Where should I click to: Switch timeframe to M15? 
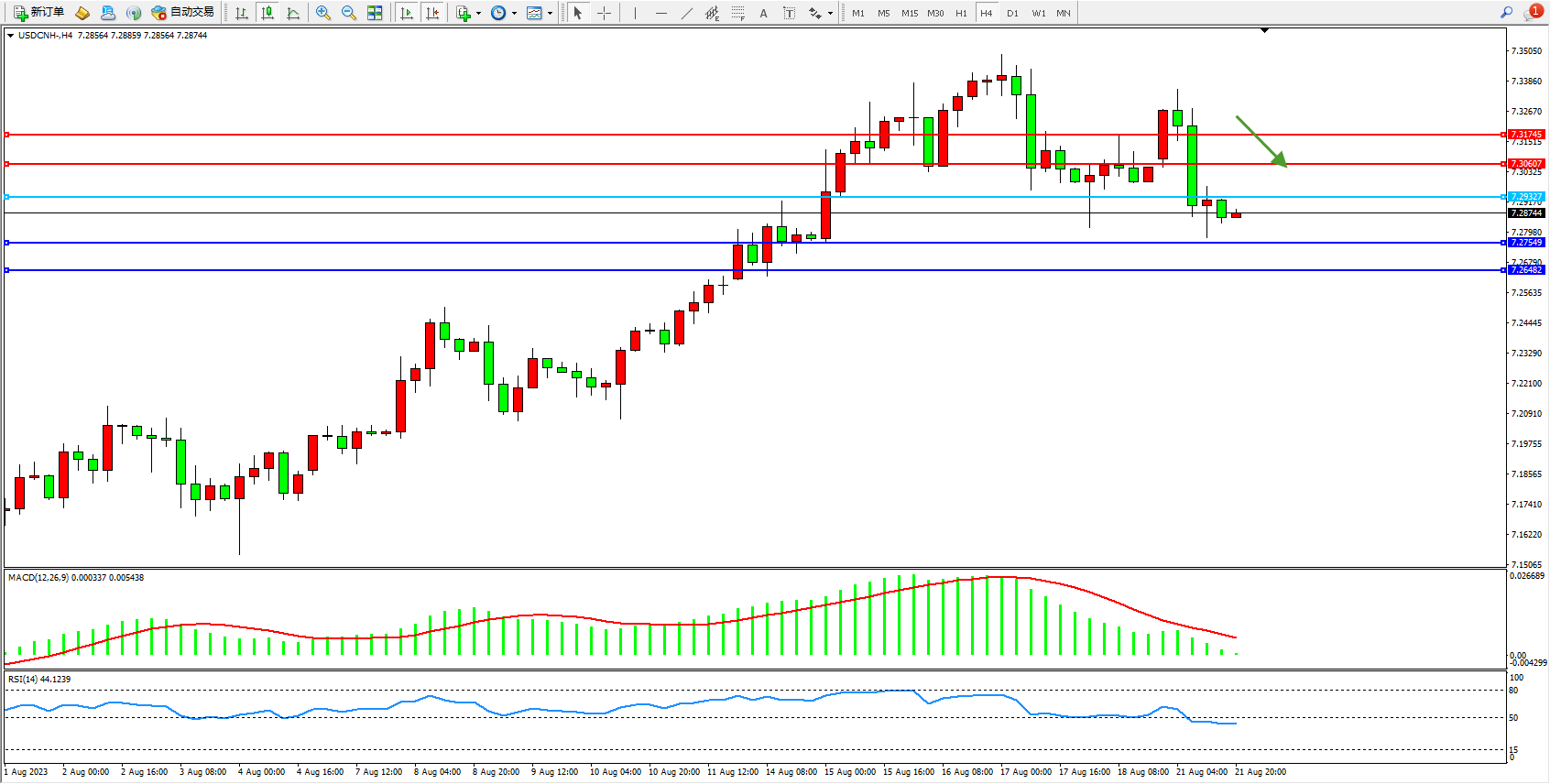[x=909, y=13]
